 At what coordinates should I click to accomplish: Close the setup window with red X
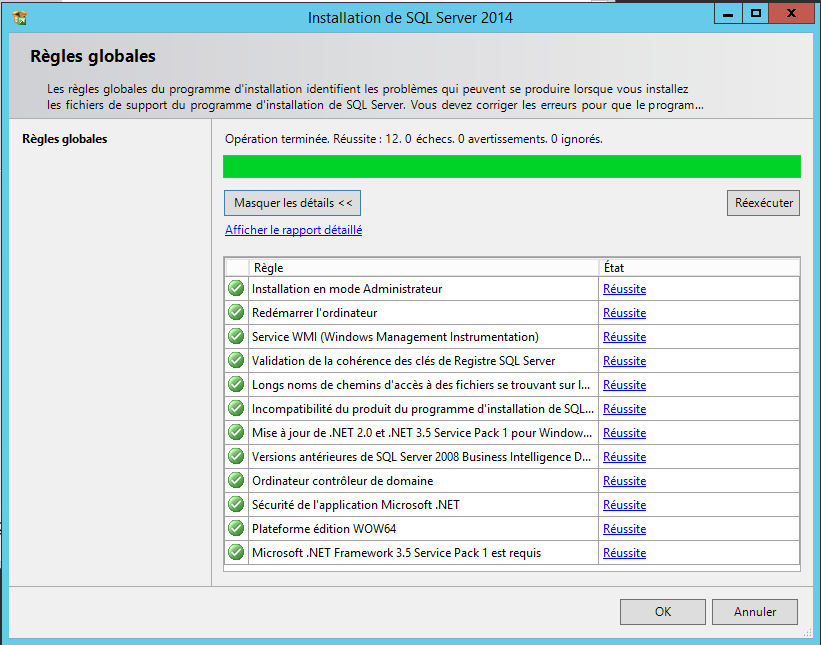791,14
